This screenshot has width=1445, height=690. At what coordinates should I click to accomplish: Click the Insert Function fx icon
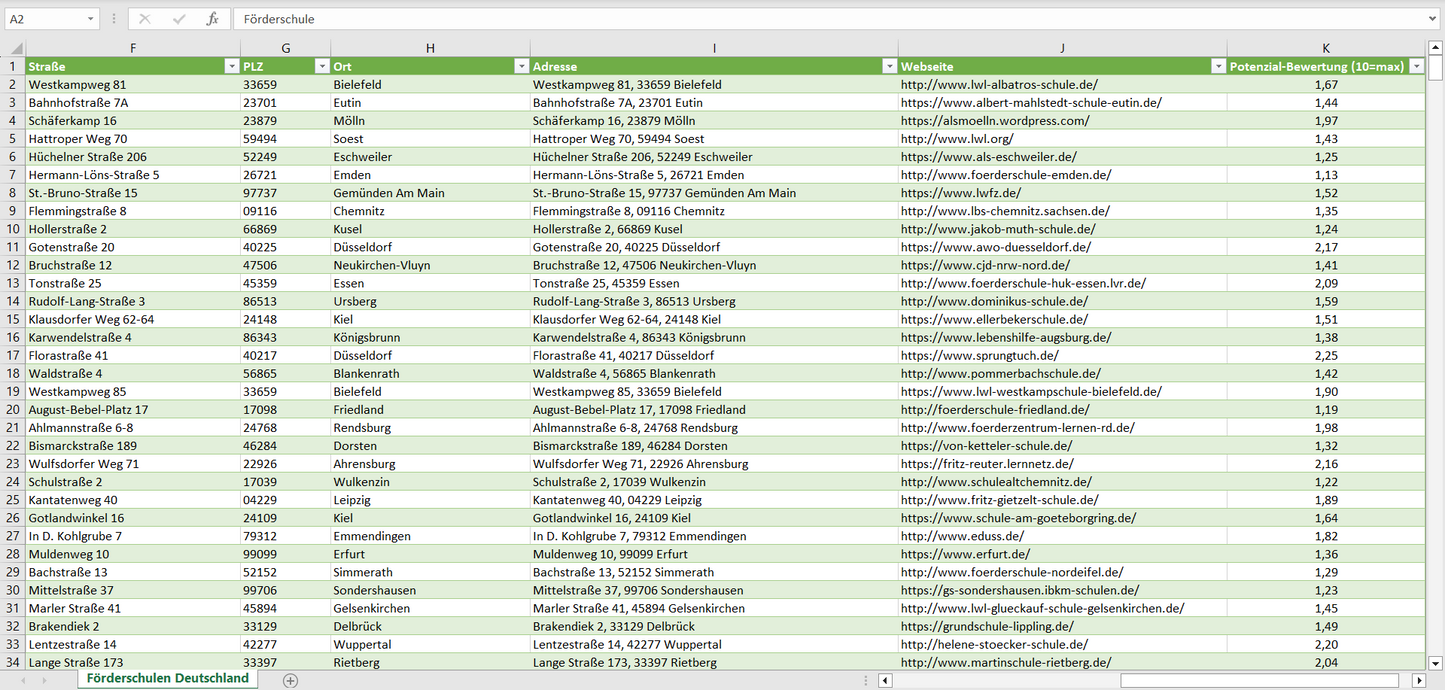coord(212,19)
